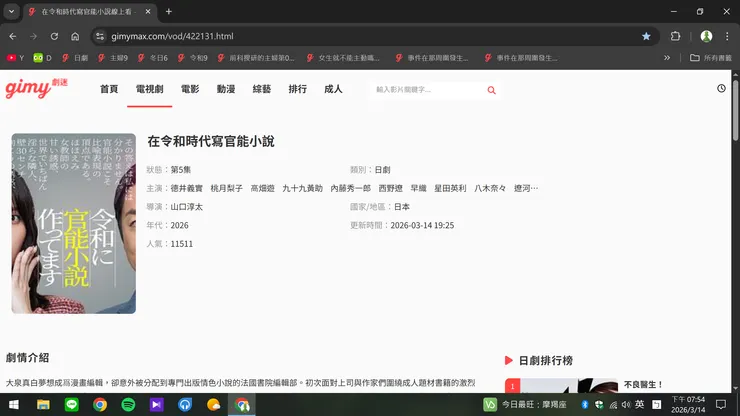
Task: Go to the 動漫 section
Action: pos(226,89)
